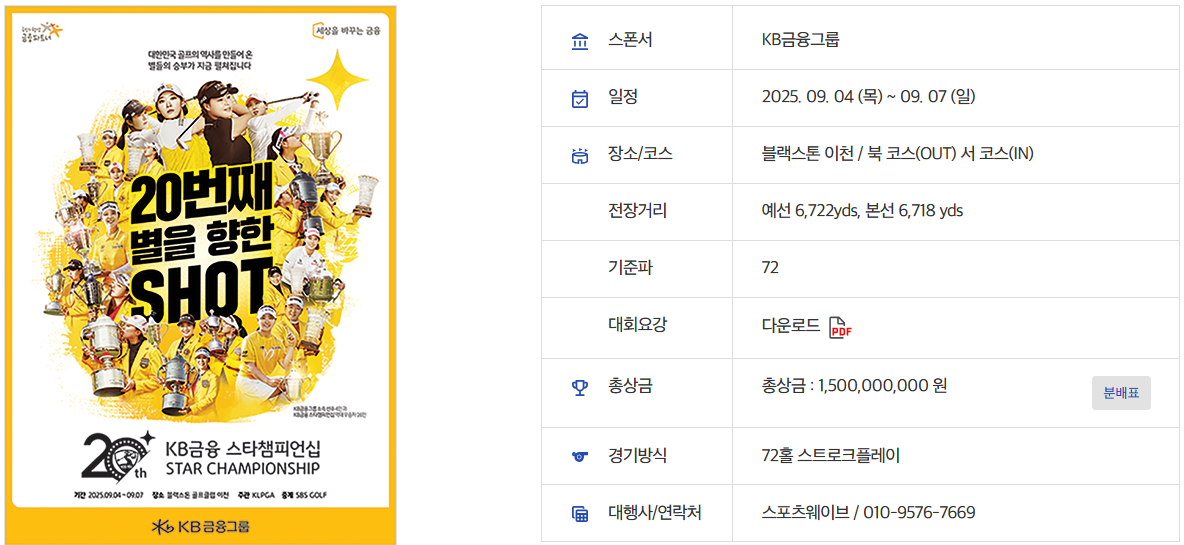
Task: Select the date 2025. 09. 04 (목) ~ 09. 07 (일)
Action: (869, 97)
